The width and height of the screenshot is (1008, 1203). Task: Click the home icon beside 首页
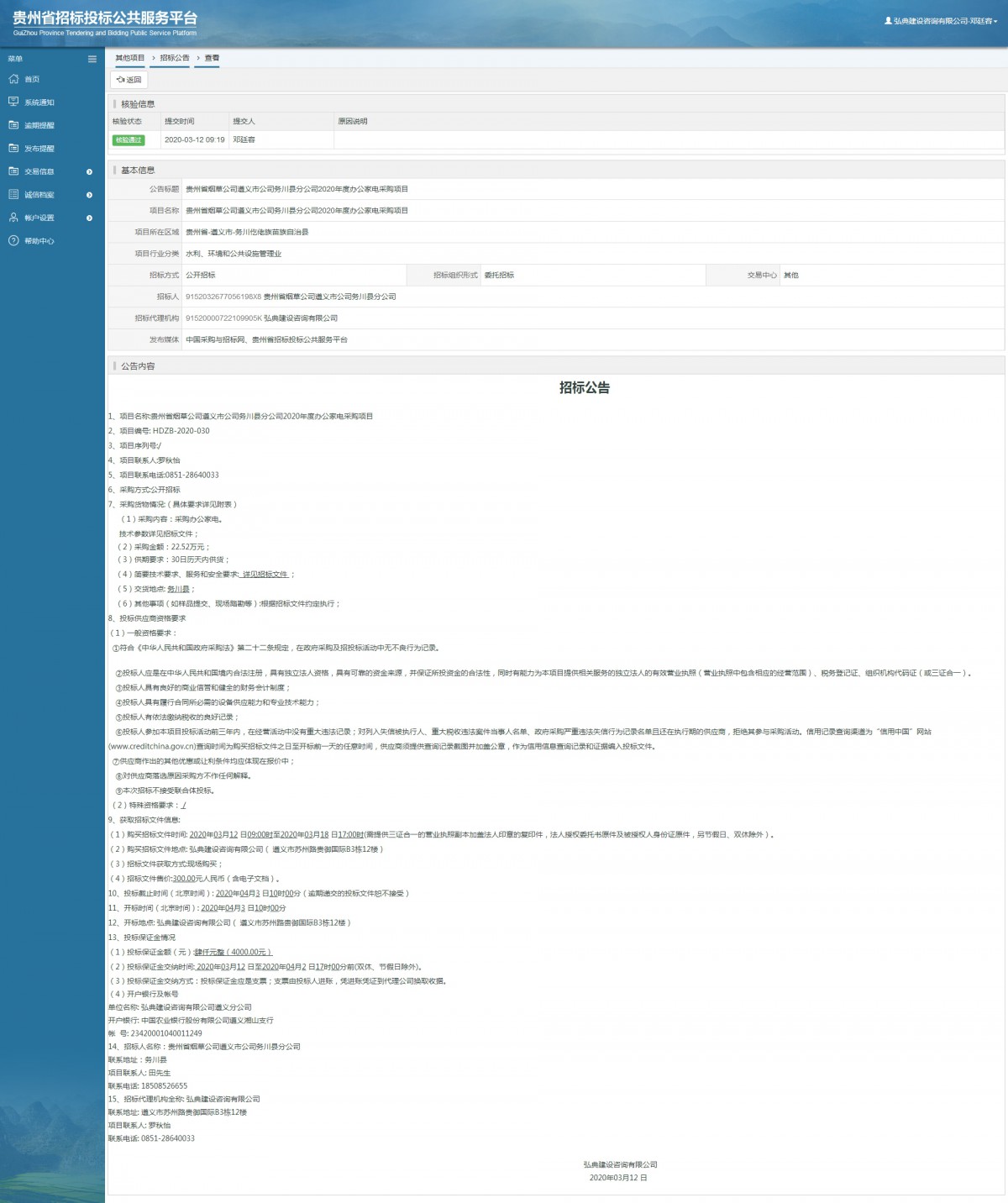tap(13, 79)
